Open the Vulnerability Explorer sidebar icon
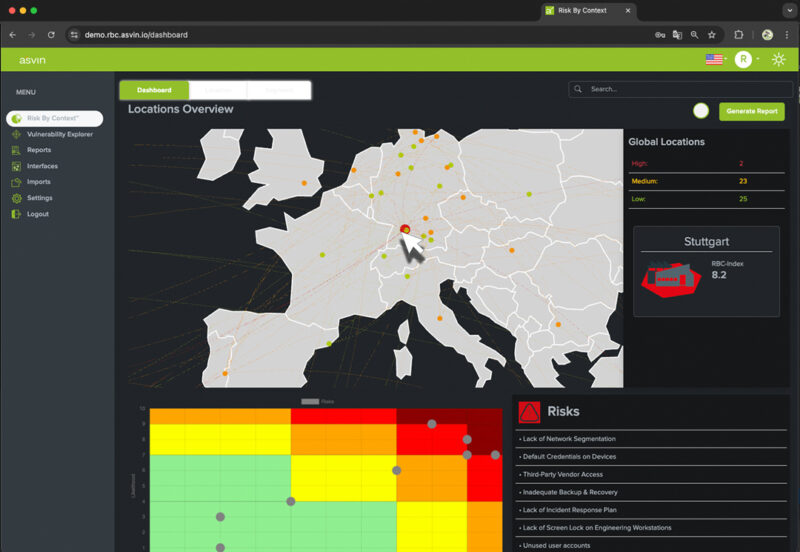This screenshot has height=552, width=800. coord(17,134)
